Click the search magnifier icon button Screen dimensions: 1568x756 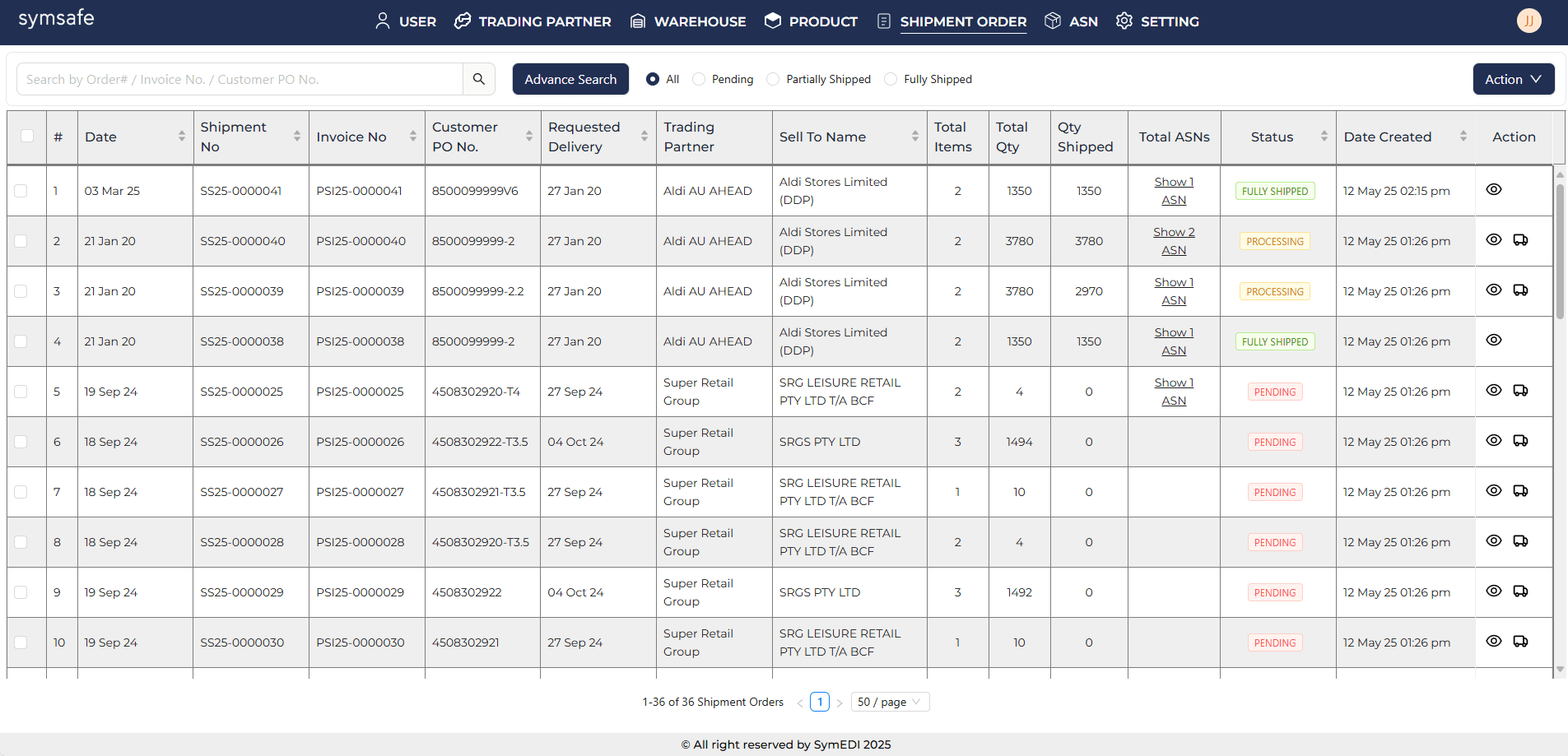coord(478,79)
